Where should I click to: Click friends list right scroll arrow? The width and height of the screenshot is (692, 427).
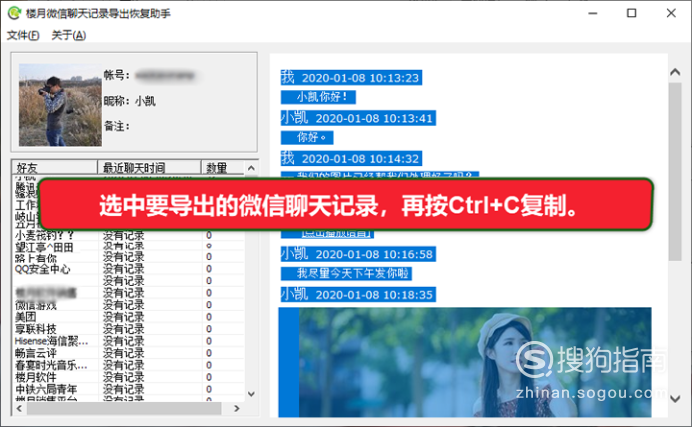(x=237, y=408)
